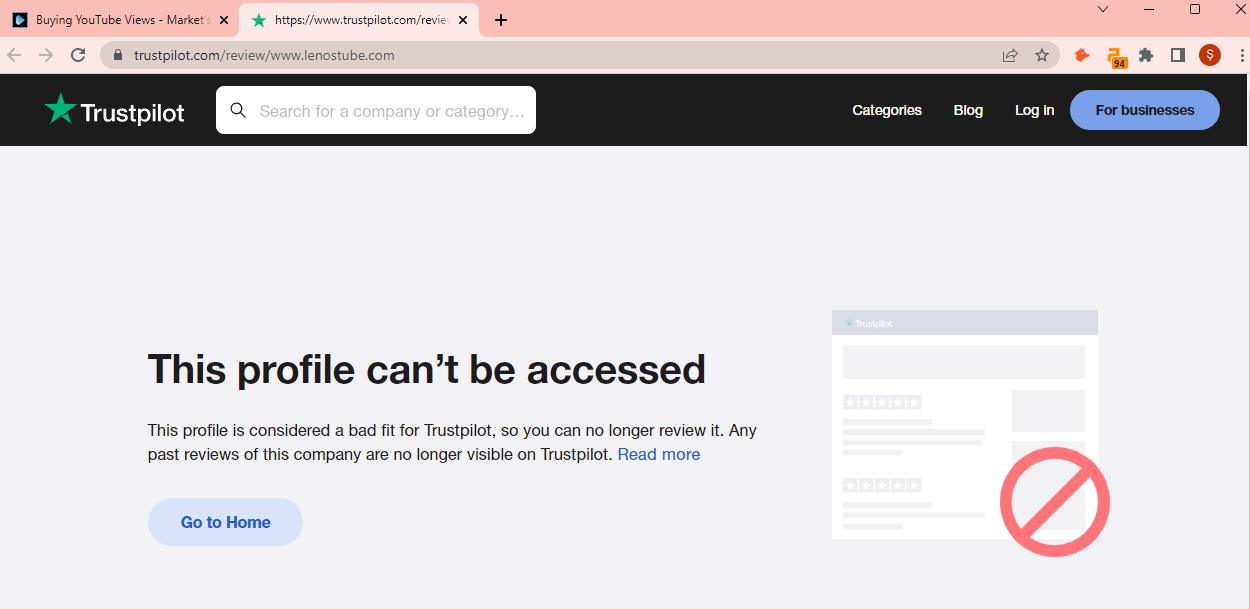Toggle the browser side panel icon
This screenshot has width=1250, height=609.
[1178, 55]
